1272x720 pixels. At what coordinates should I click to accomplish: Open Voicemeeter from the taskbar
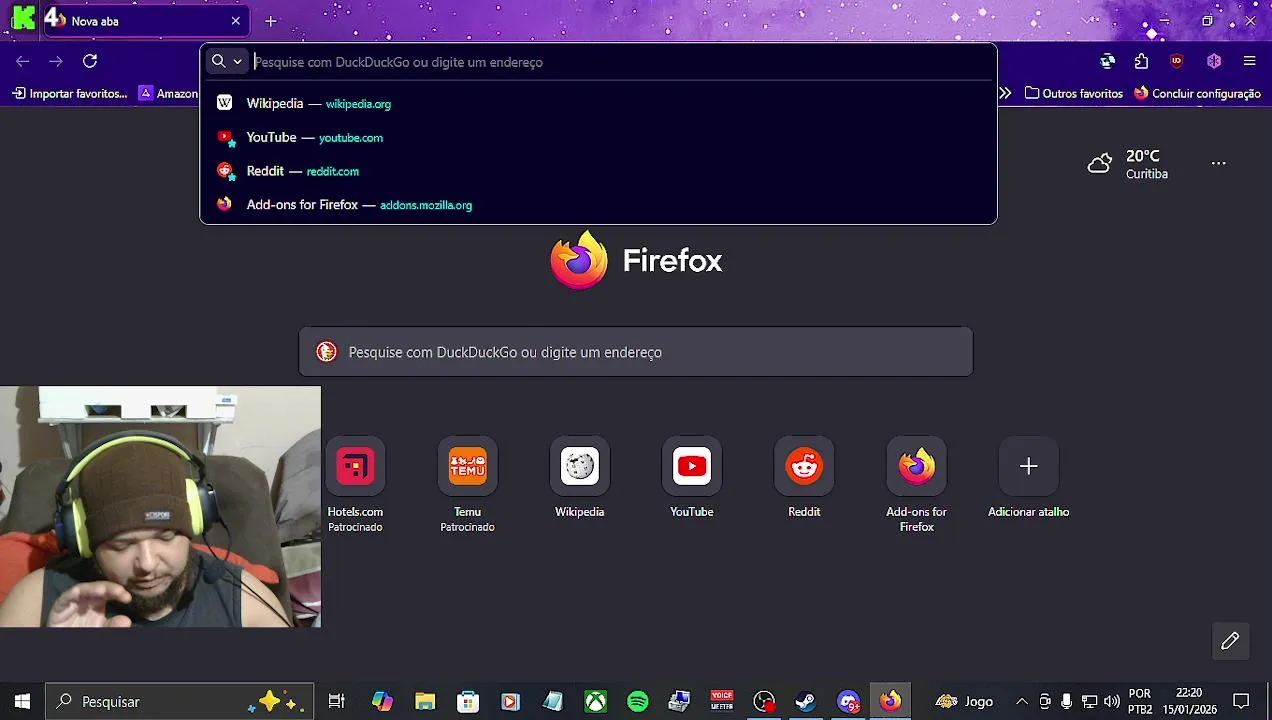click(722, 702)
